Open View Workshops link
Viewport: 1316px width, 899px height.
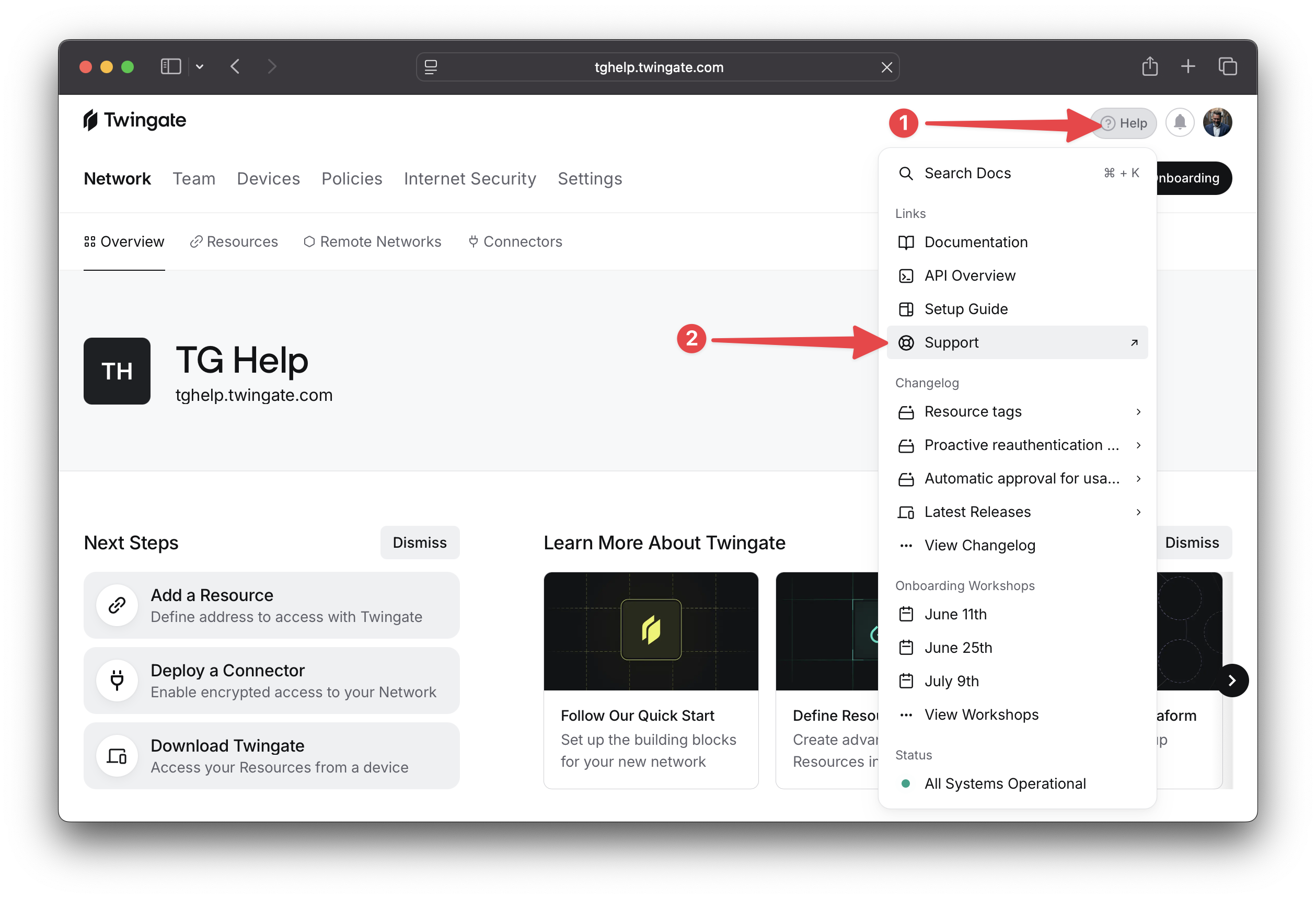point(1018,715)
